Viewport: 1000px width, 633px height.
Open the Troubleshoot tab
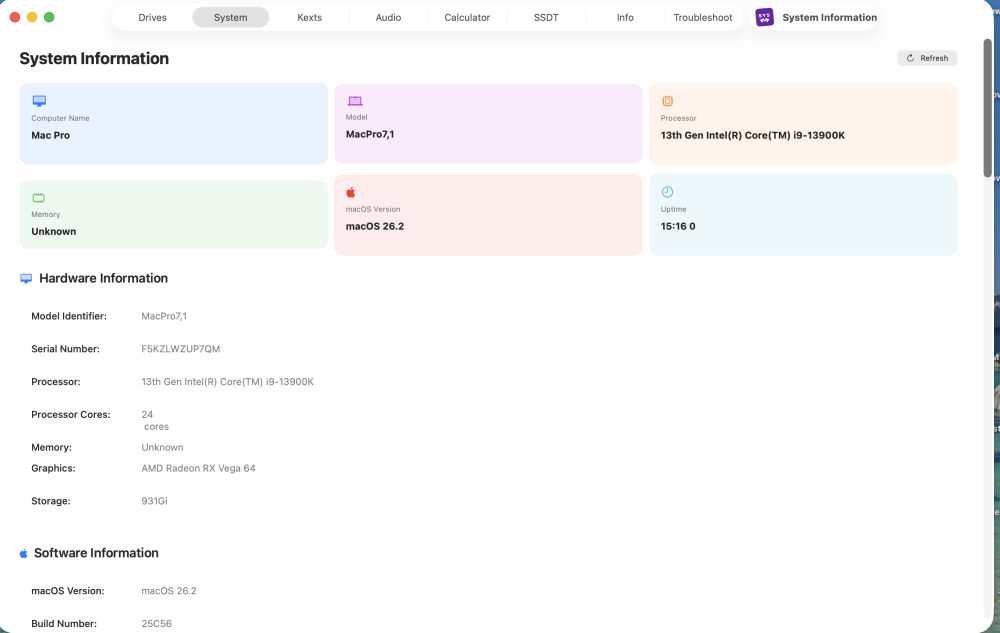pyautogui.click(x=703, y=17)
